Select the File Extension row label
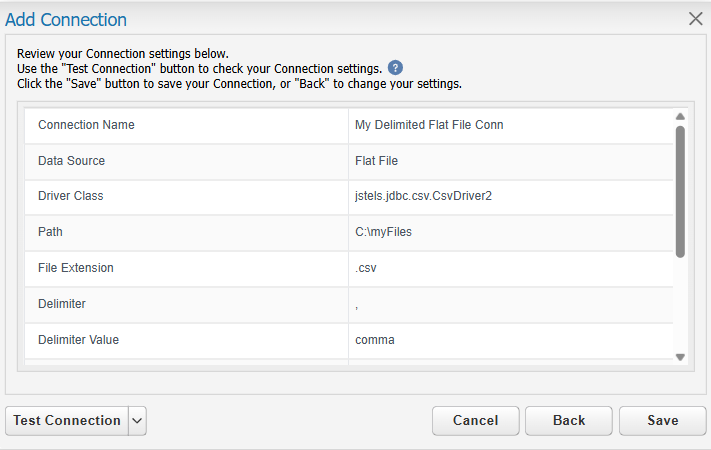 coord(76,268)
